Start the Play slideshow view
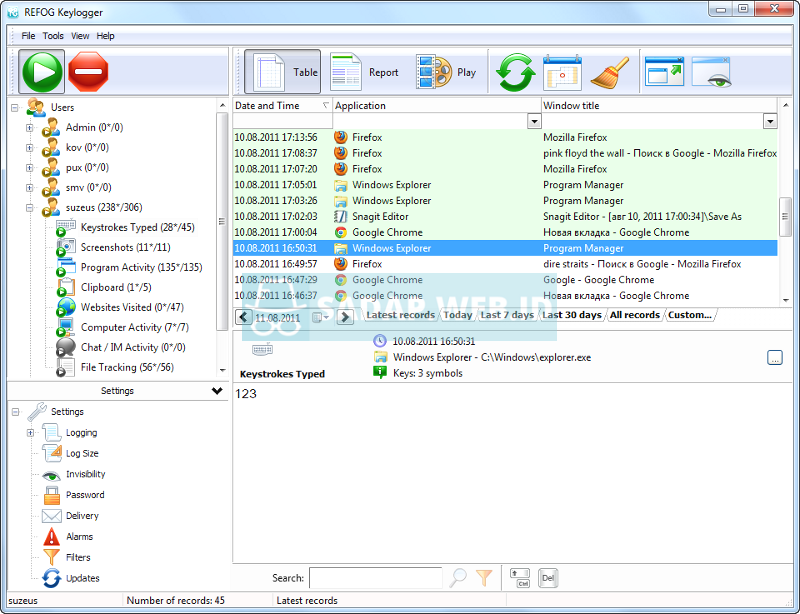The image size is (800, 614). click(x=446, y=72)
